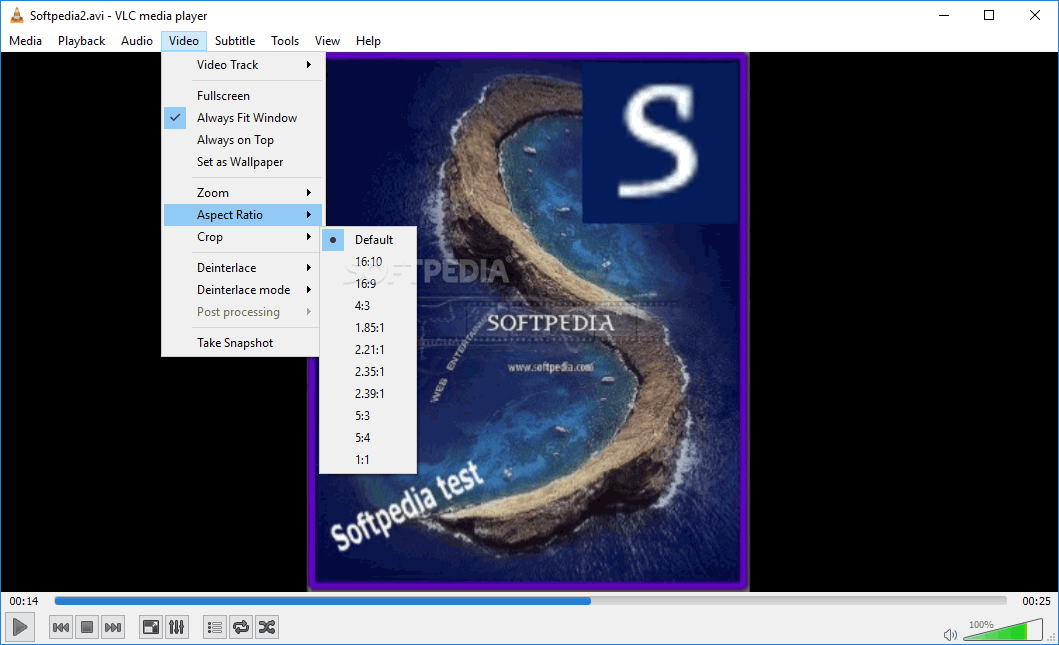Screen dimensions: 1059x645
Task: Click the window resize grip corner
Action: click(1052, 637)
